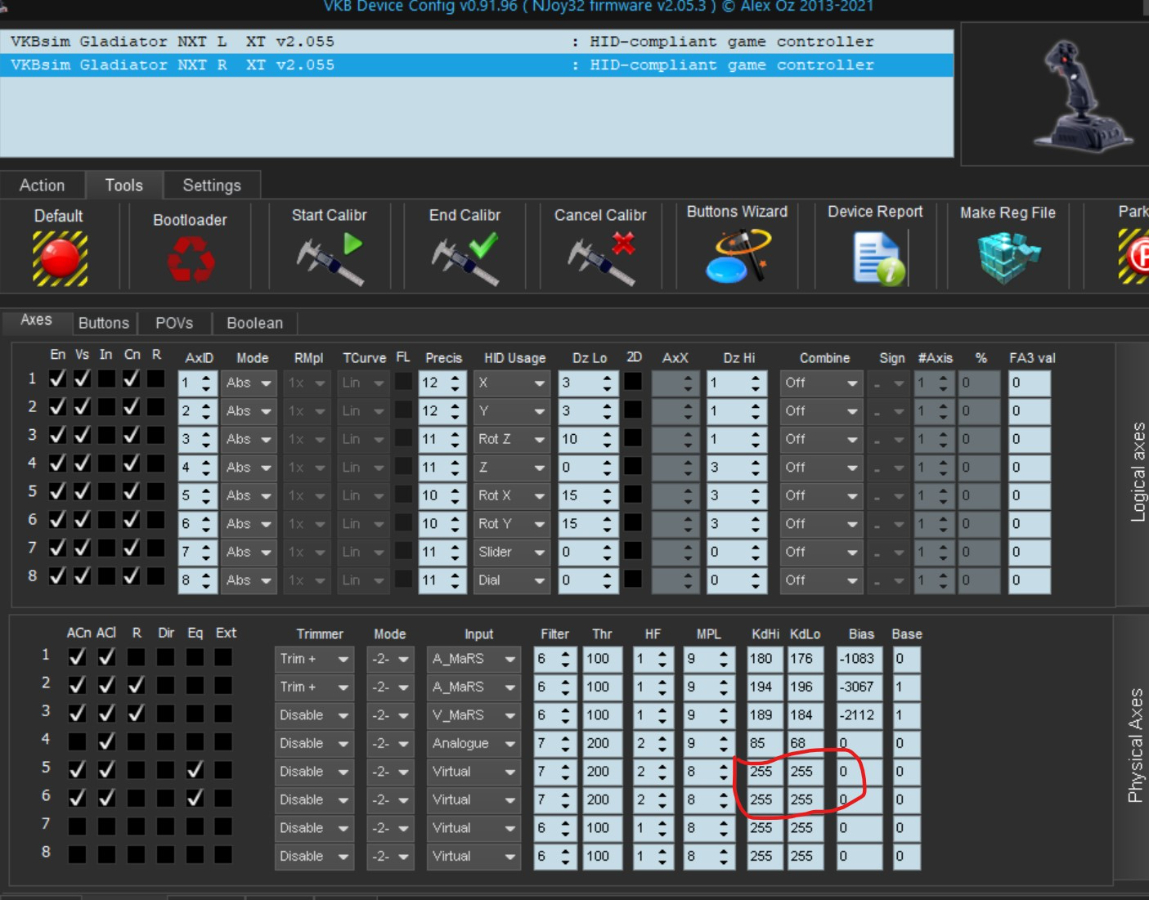Click Base field for physical axis 3
The image size is (1149, 900).
point(906,715)
